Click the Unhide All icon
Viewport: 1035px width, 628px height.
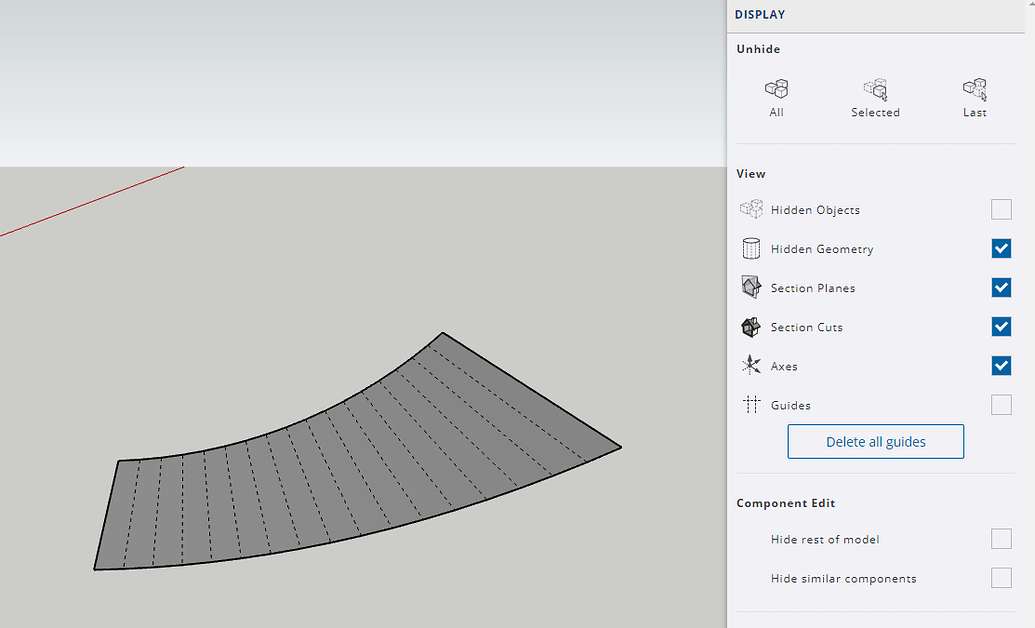click(776, 88)
